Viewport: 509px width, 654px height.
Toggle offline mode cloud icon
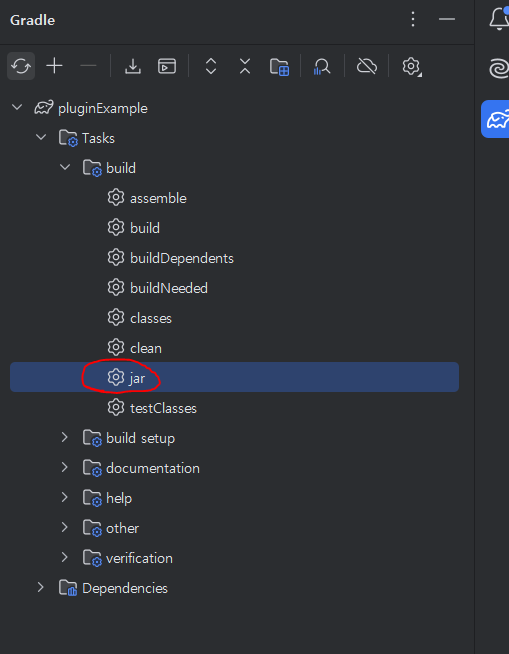[x=367, y=66]
